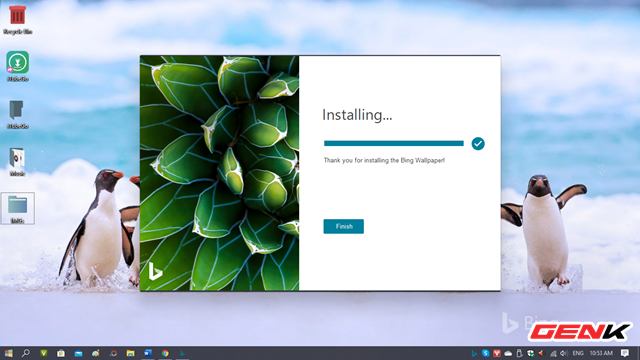Open Skype from the system tray
The height and width of the screenshot is (360, 640).
(x=485, y=353)
